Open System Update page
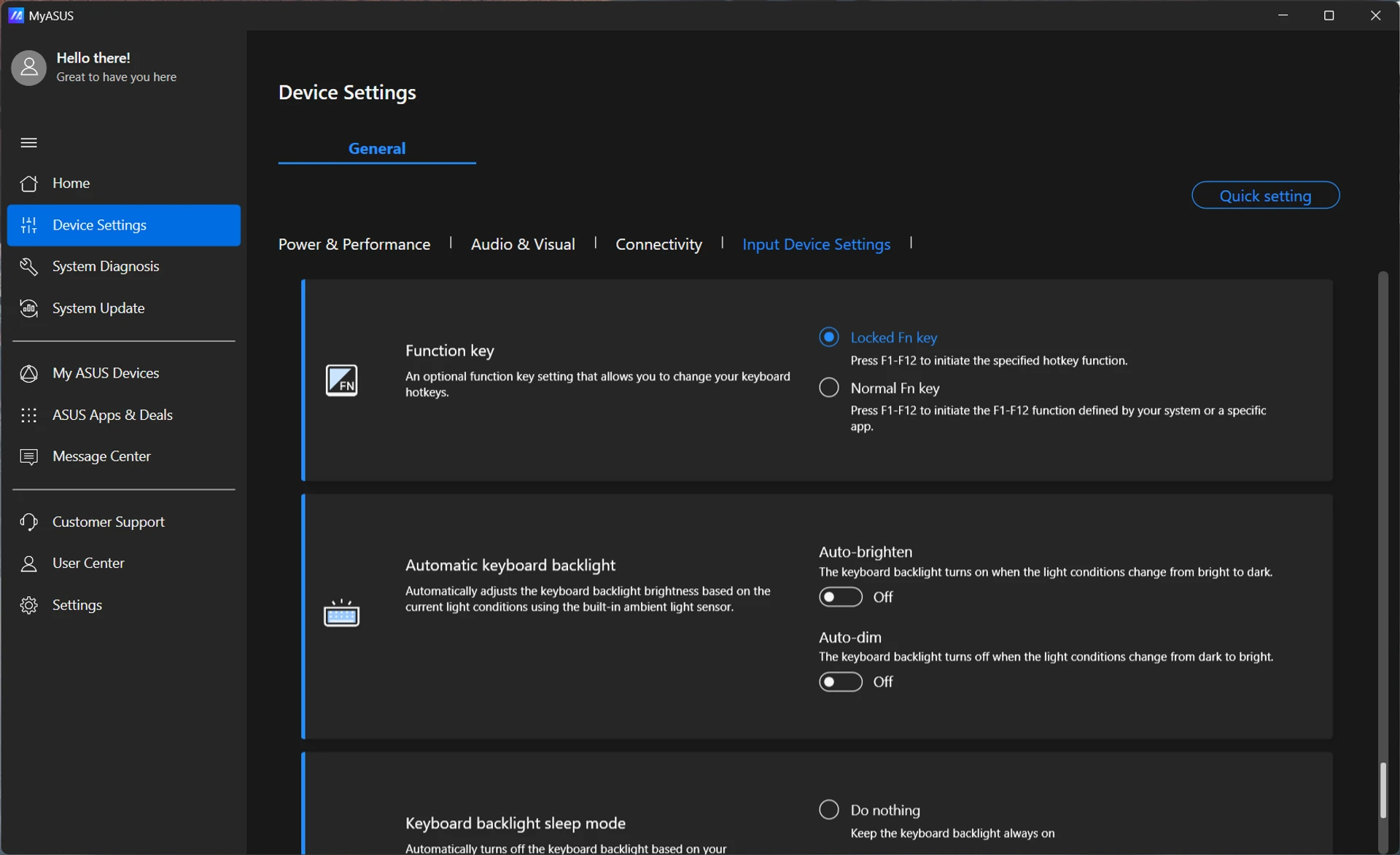The width and height of the screenshot is (1400, 855). click(x=124, y=308)
